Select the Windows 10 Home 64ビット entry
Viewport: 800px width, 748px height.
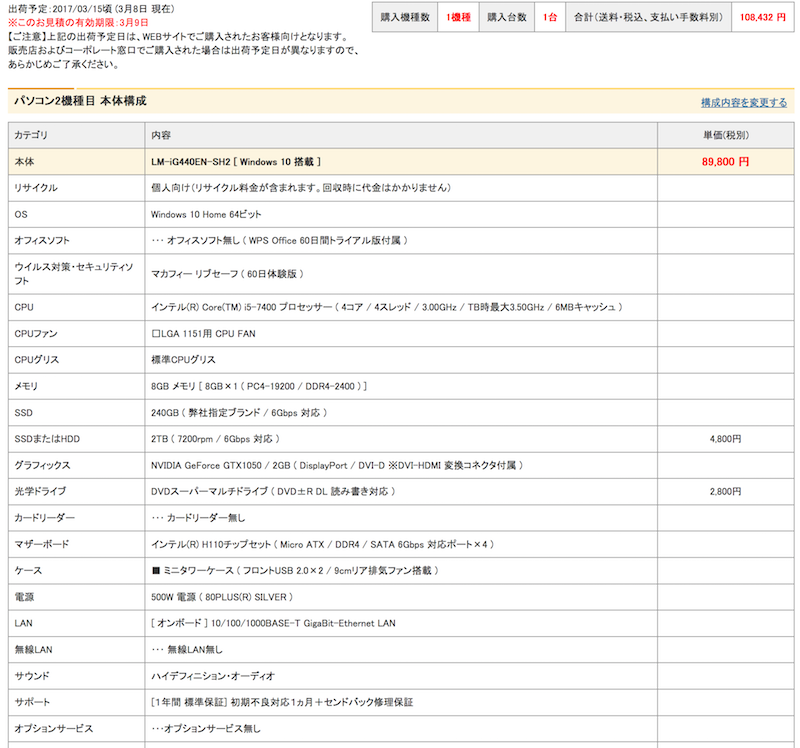pos(206,214)
